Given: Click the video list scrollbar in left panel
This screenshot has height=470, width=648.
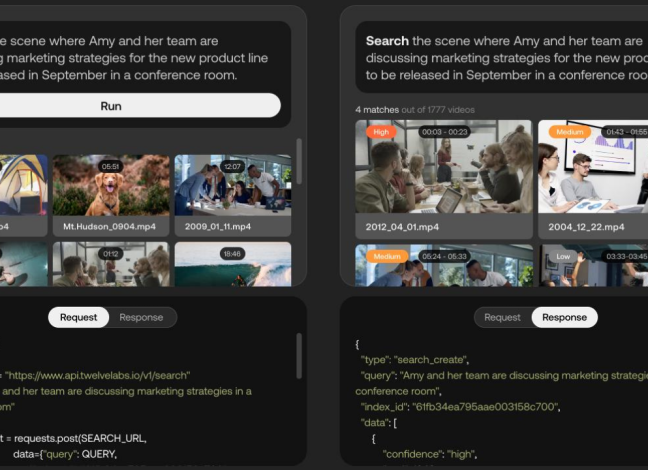Looking at the screenshot, I should point(299,161).
